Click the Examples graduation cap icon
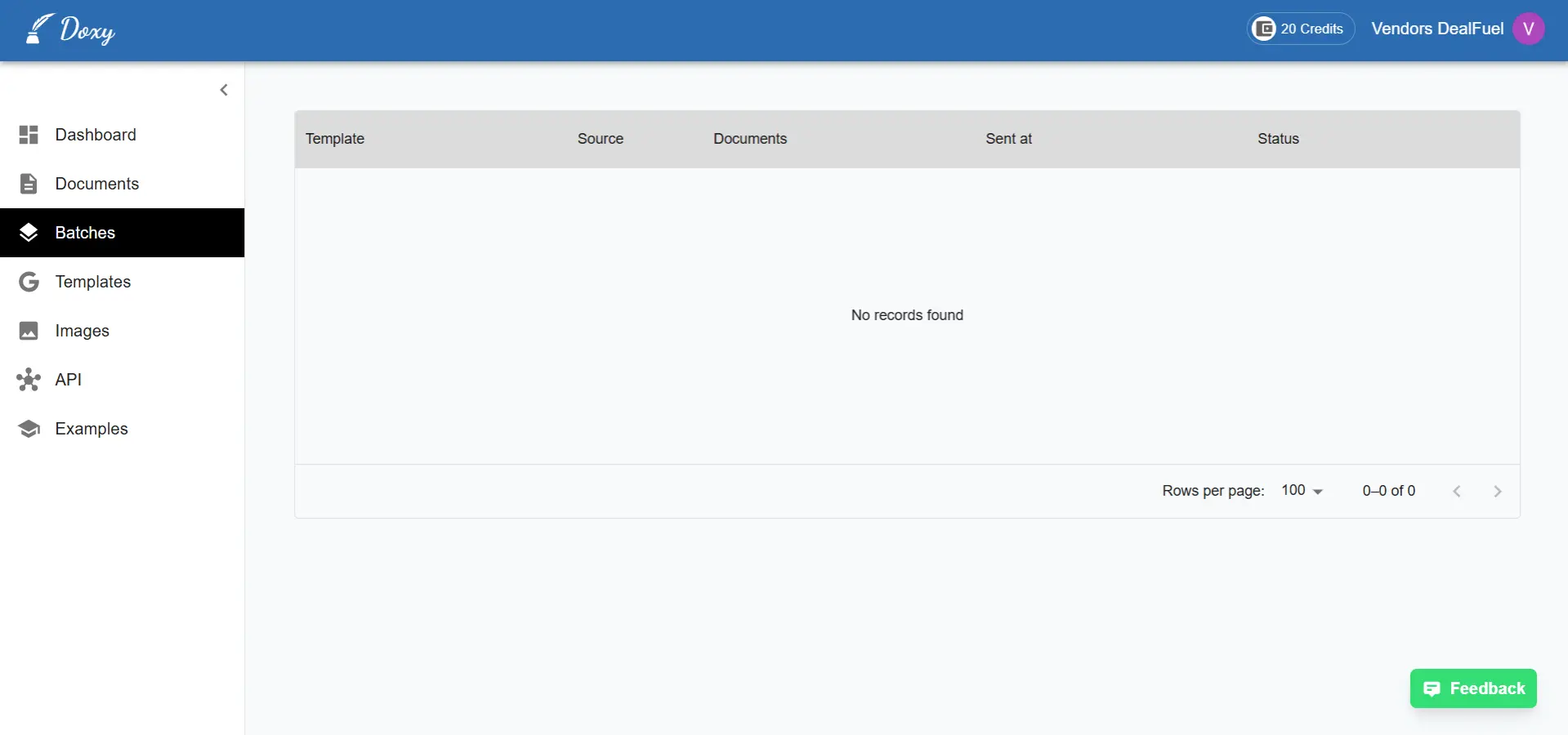Viewport: 1568px width, 735px height. pos(29,428)
